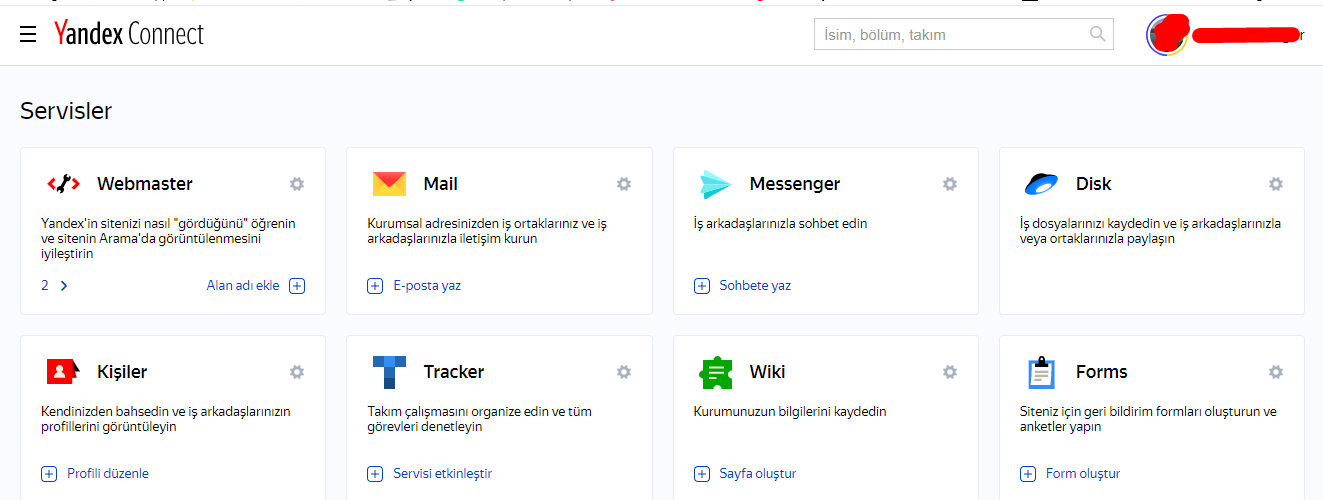Click the Mail envelope icon
This screenshot has height=500, width=1323.
[389, 184]
